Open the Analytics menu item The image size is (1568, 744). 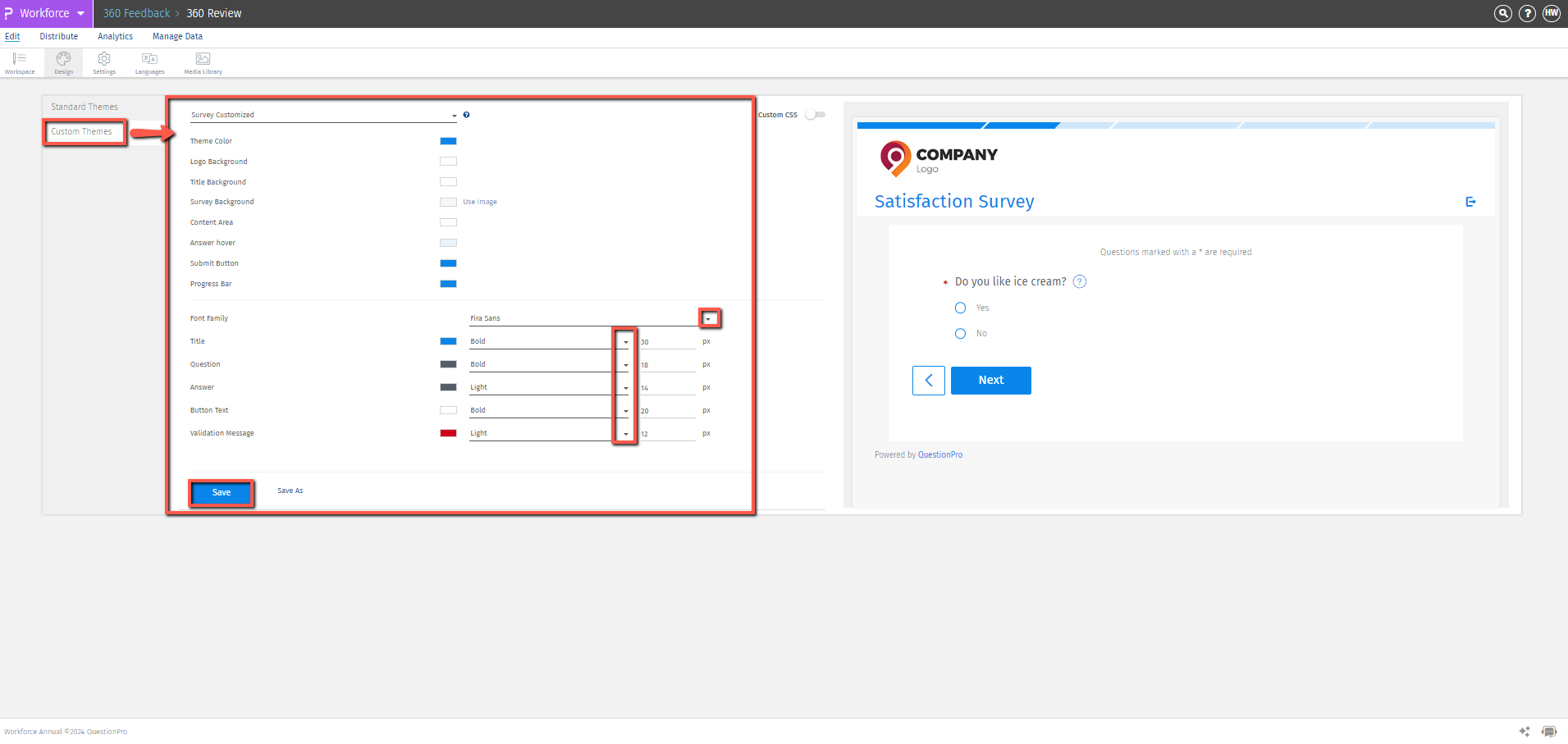pos(115,36)
